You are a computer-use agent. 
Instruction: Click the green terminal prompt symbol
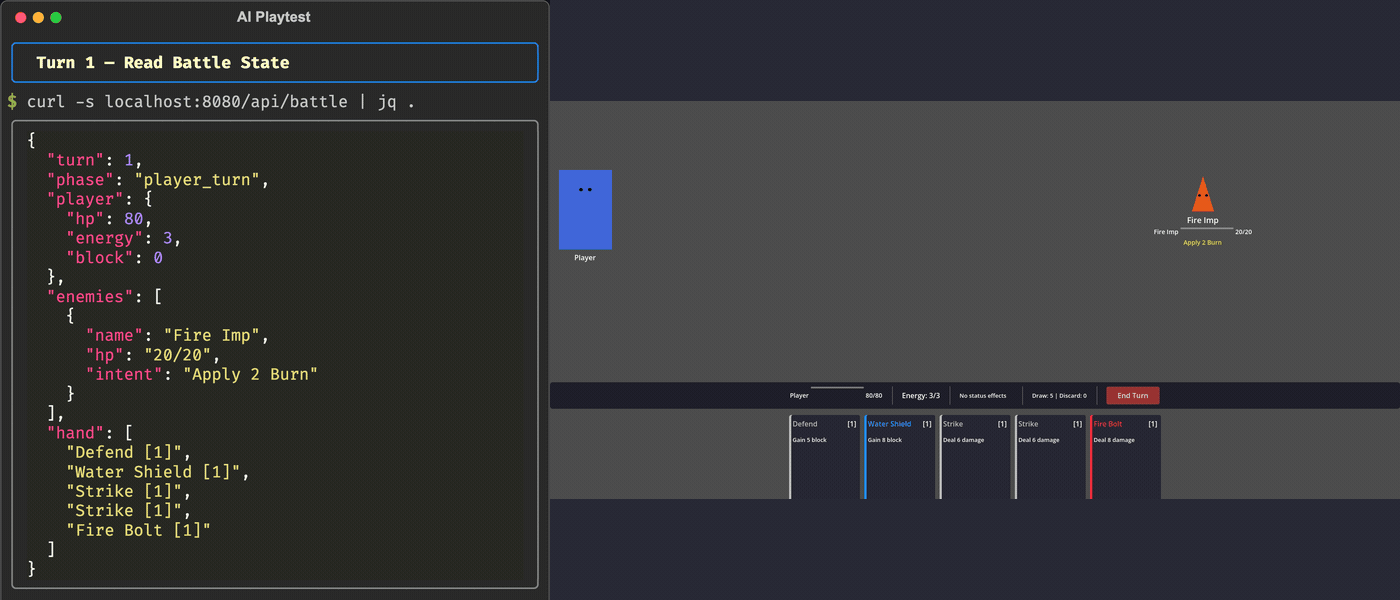click(x=13, y=101)
